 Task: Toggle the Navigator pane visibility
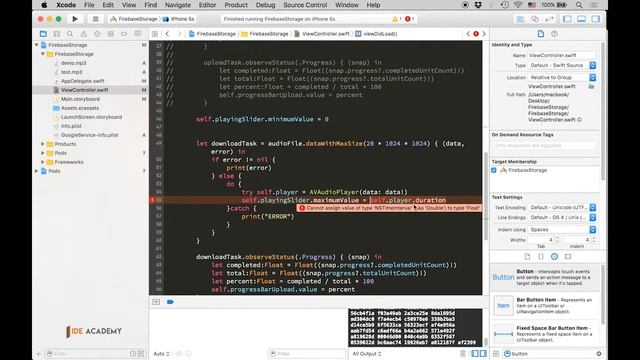pyautogui.click(x=567, y=19)
